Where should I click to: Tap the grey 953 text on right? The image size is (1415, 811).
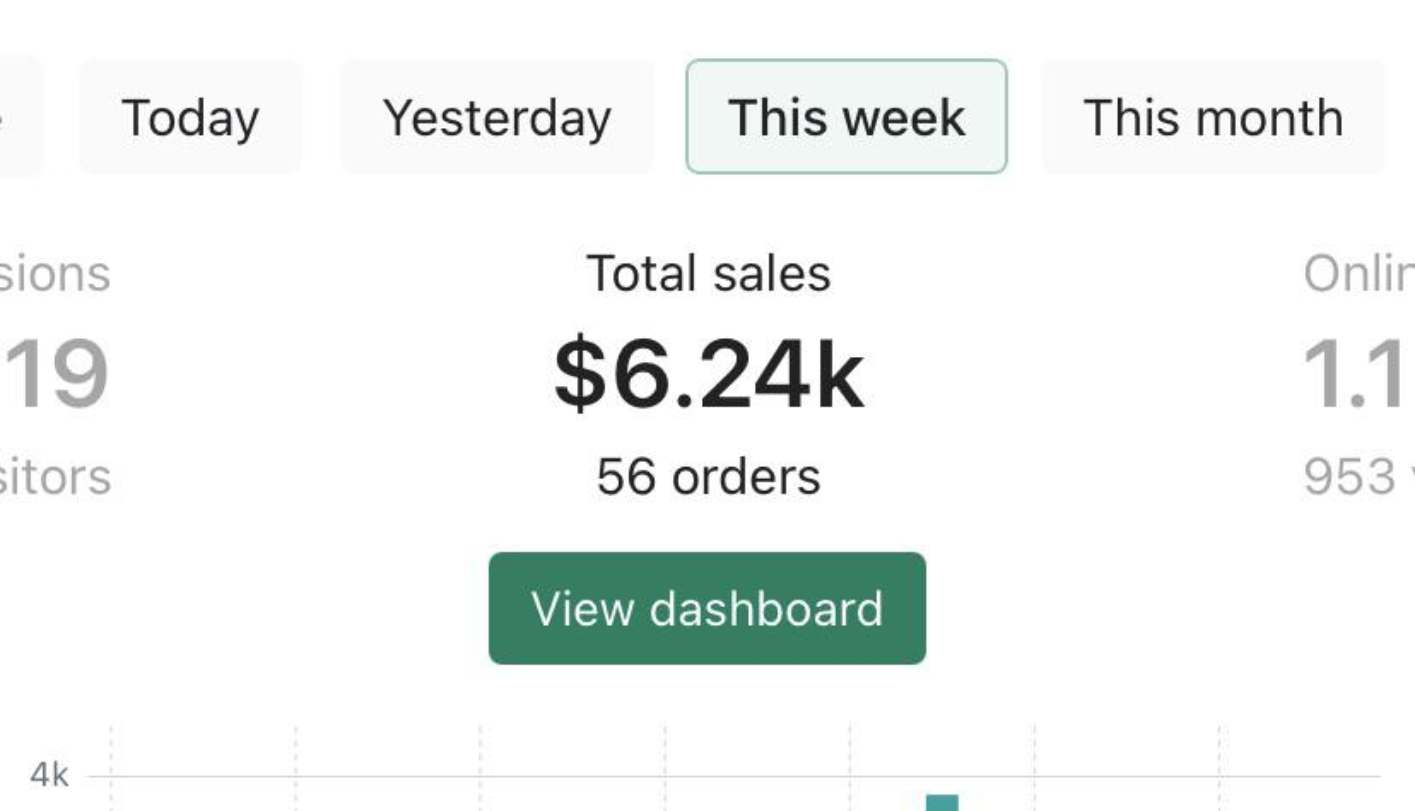[x=1359, y=477]
